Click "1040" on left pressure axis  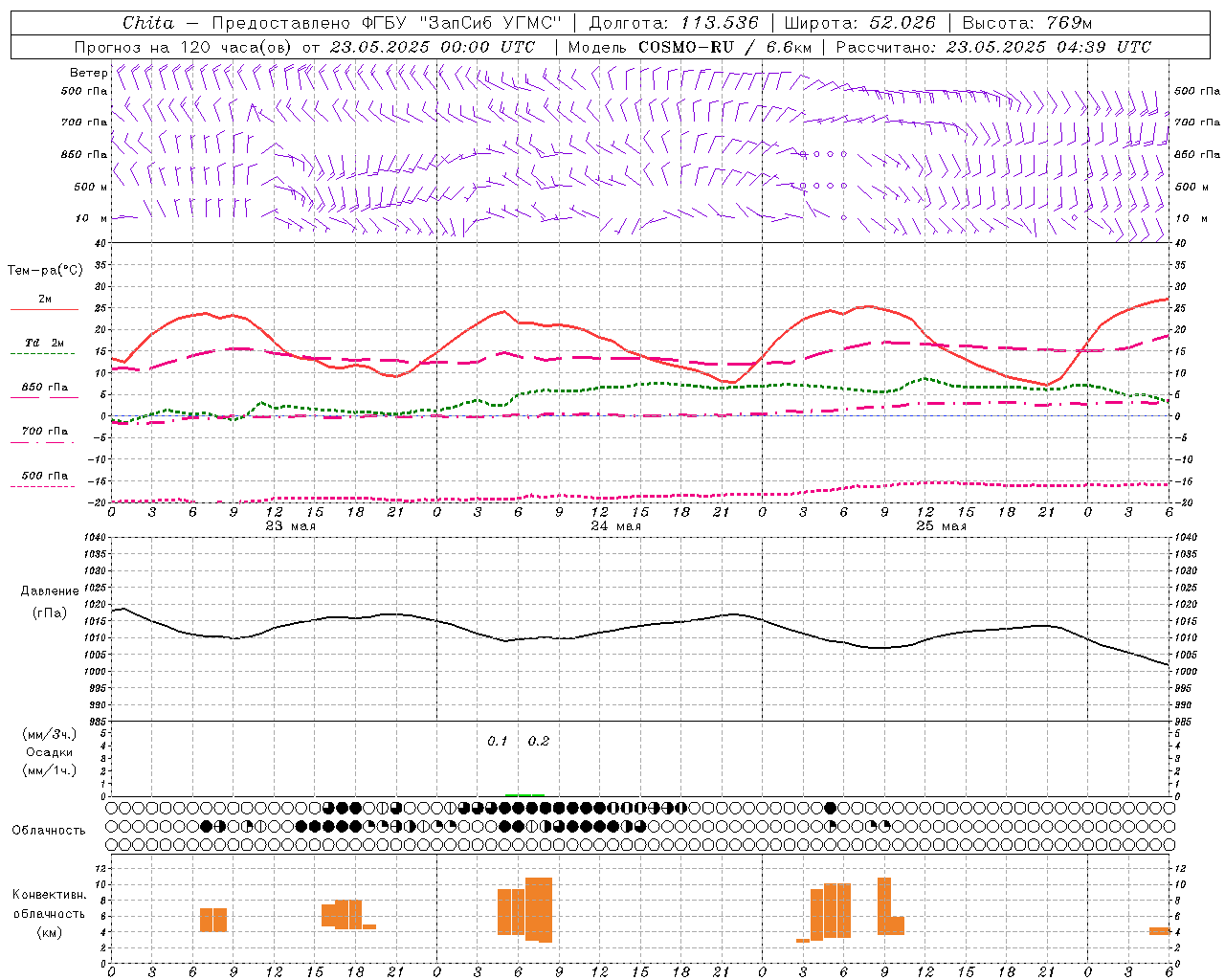pyautogui.click(x=95, y=538)
